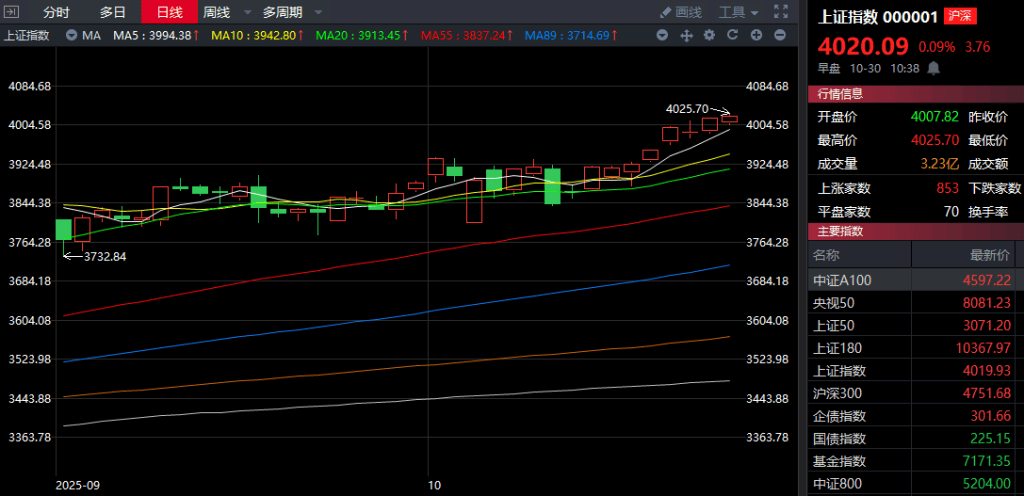The width and height of the screenshot is (1024, 496).
Task: Click the 沪深 market tag
Action: pyautogui.click(x=961, y=16)
